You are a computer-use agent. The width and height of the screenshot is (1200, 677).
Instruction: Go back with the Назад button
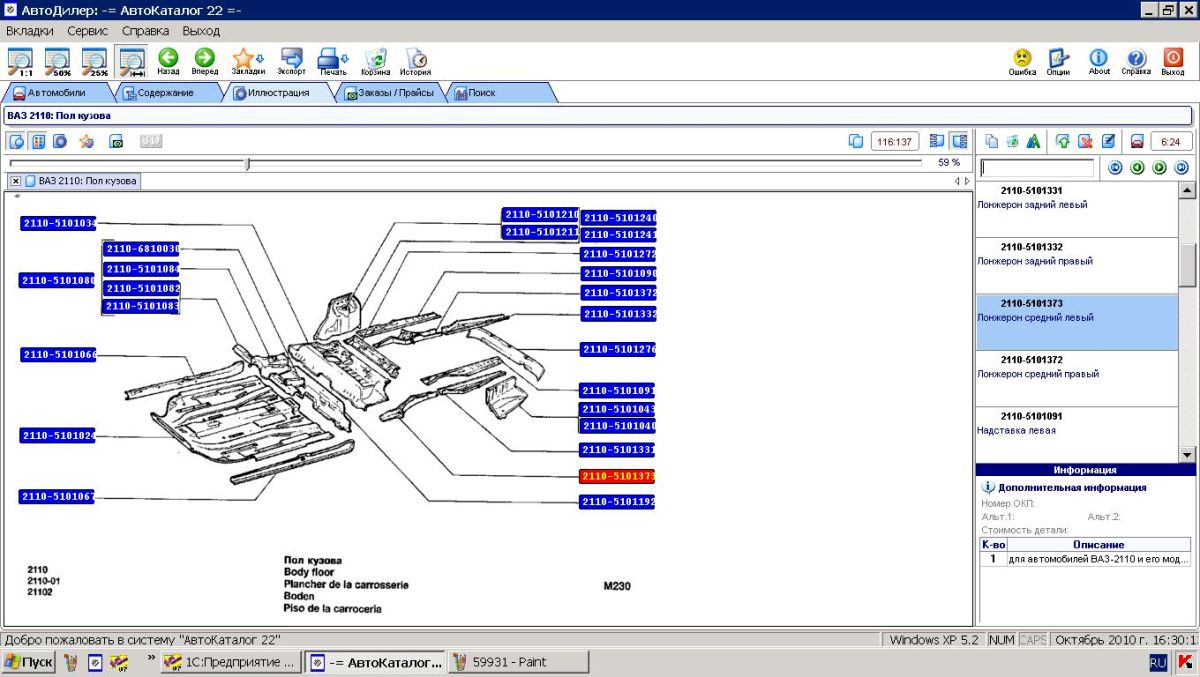168,62
